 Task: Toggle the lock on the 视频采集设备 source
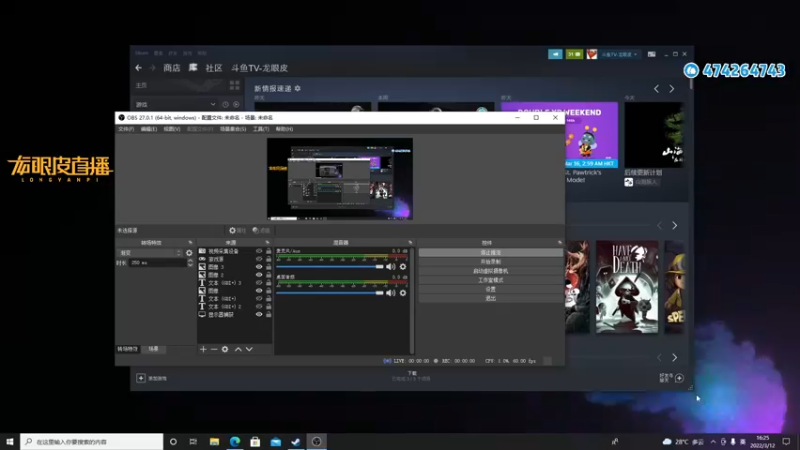pyautogui.click(x=268, y=251)
